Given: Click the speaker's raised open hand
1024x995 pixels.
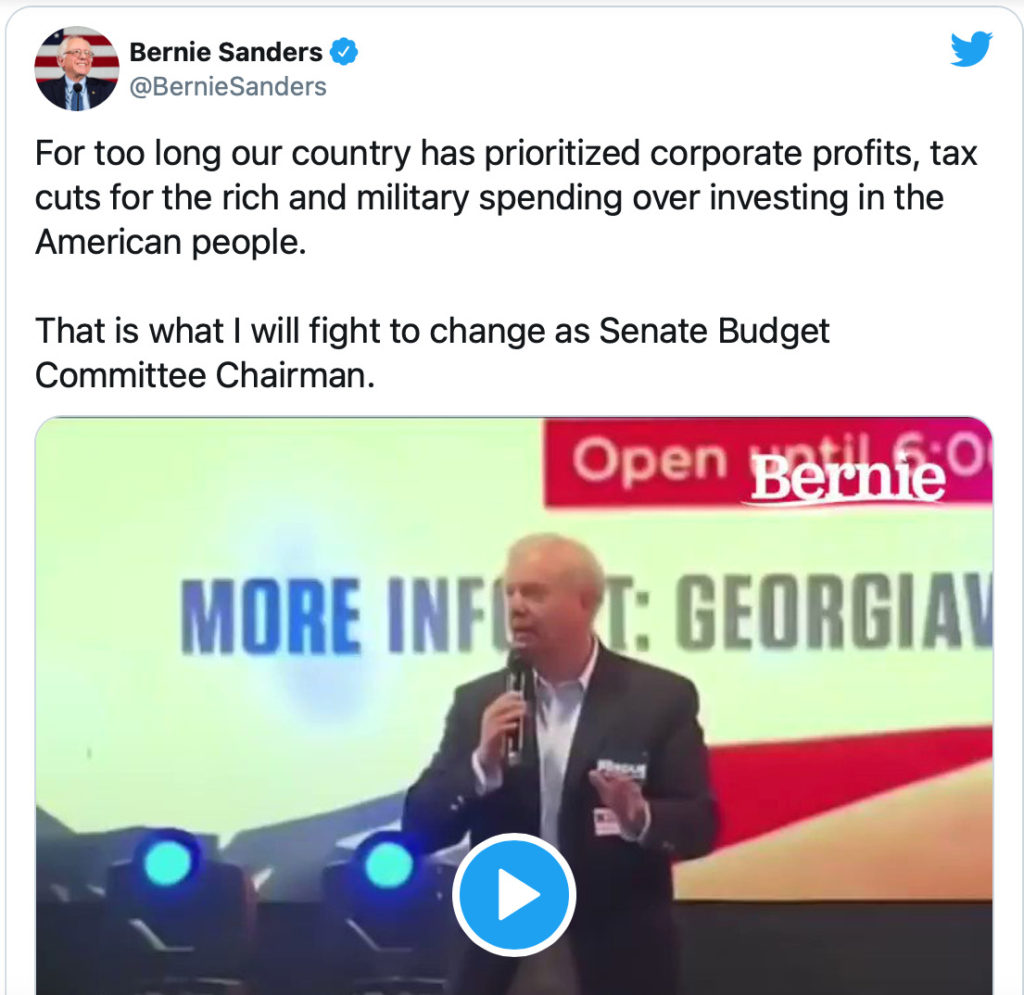Looking at the screenshot, I should coord(618,802).
